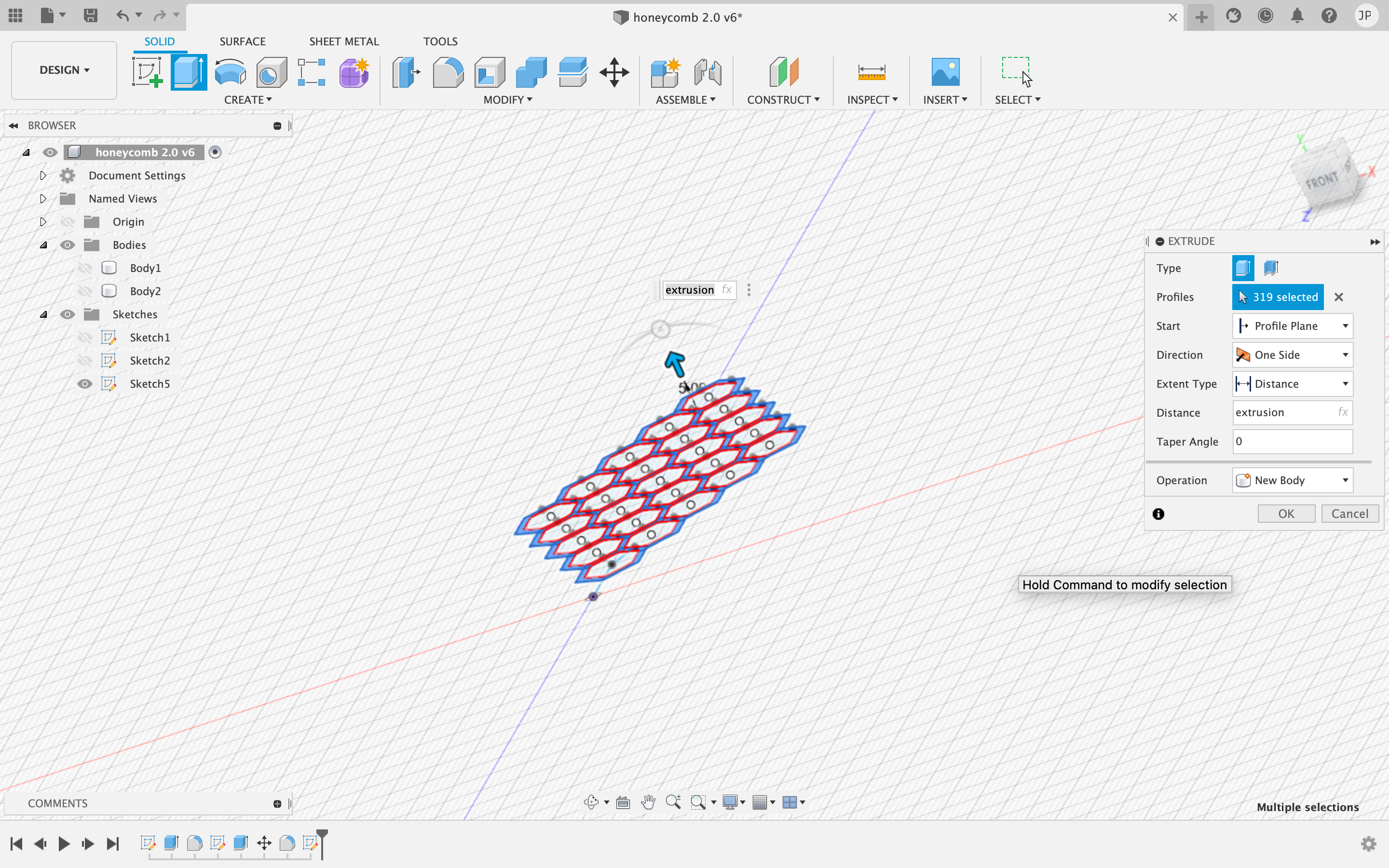Open the Direction One Side dropdown
This screenshot has height=868, width=1389.
[1293, 355]
